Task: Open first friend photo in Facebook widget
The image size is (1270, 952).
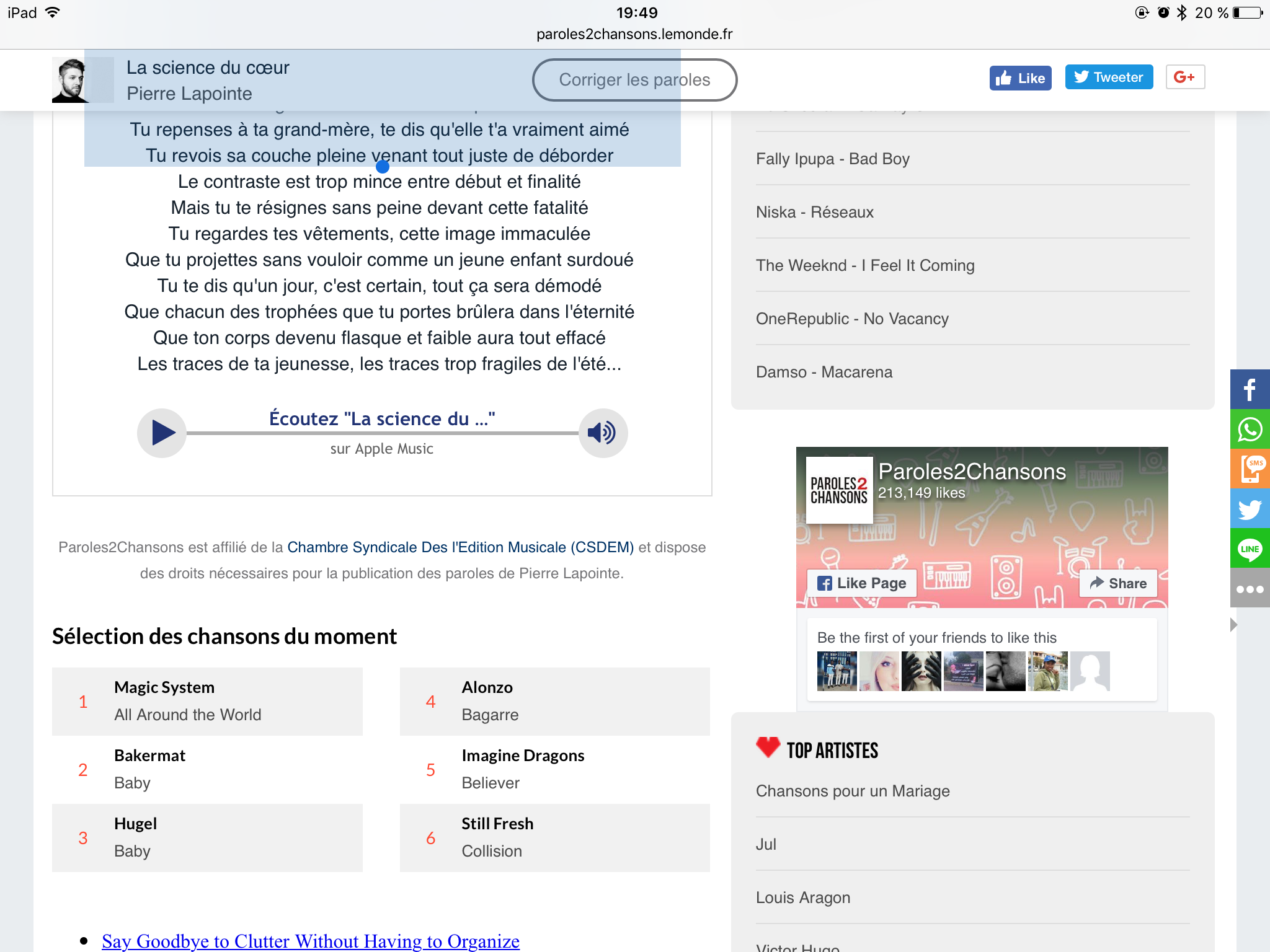Action: point(837,671)
